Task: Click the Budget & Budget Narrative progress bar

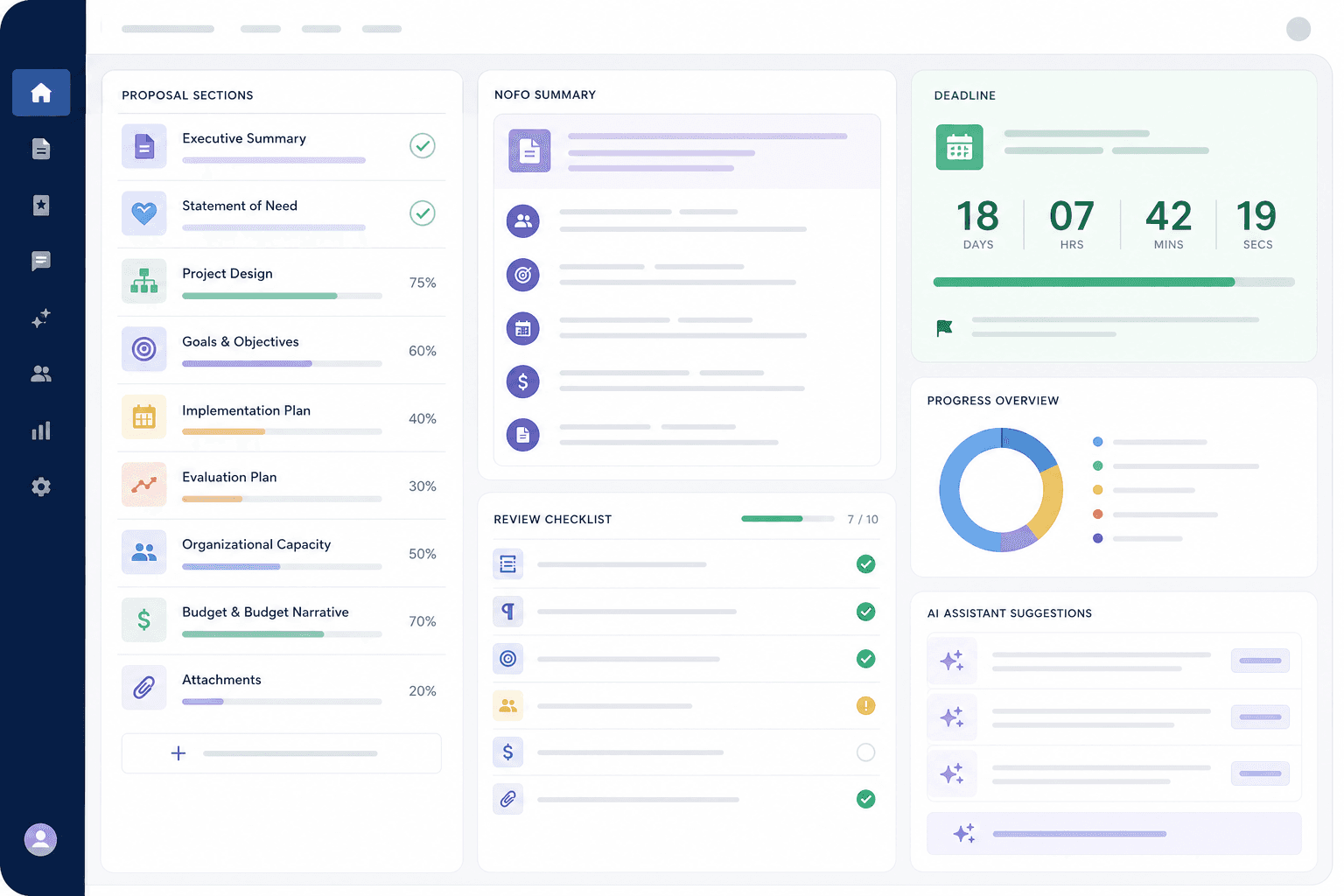Action: (282, 634)
